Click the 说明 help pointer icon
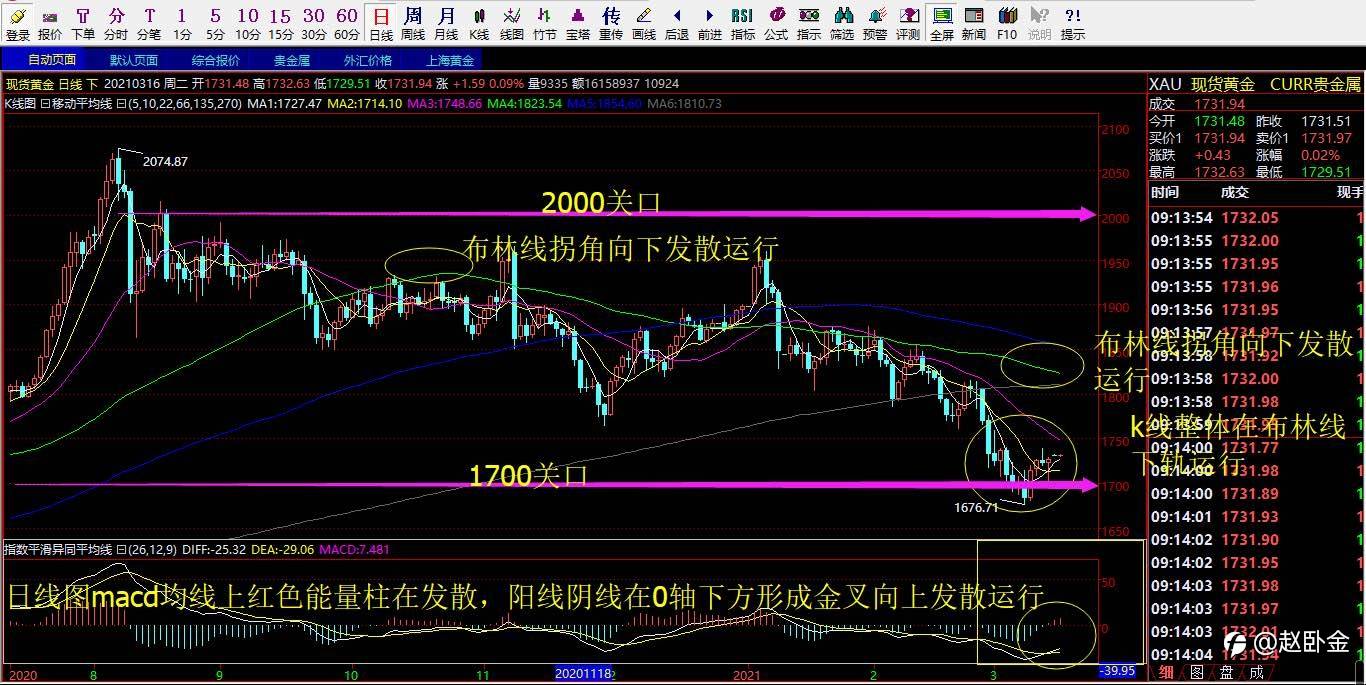This screenshot has width=1366, height=685. click(x=1040, y=22)
